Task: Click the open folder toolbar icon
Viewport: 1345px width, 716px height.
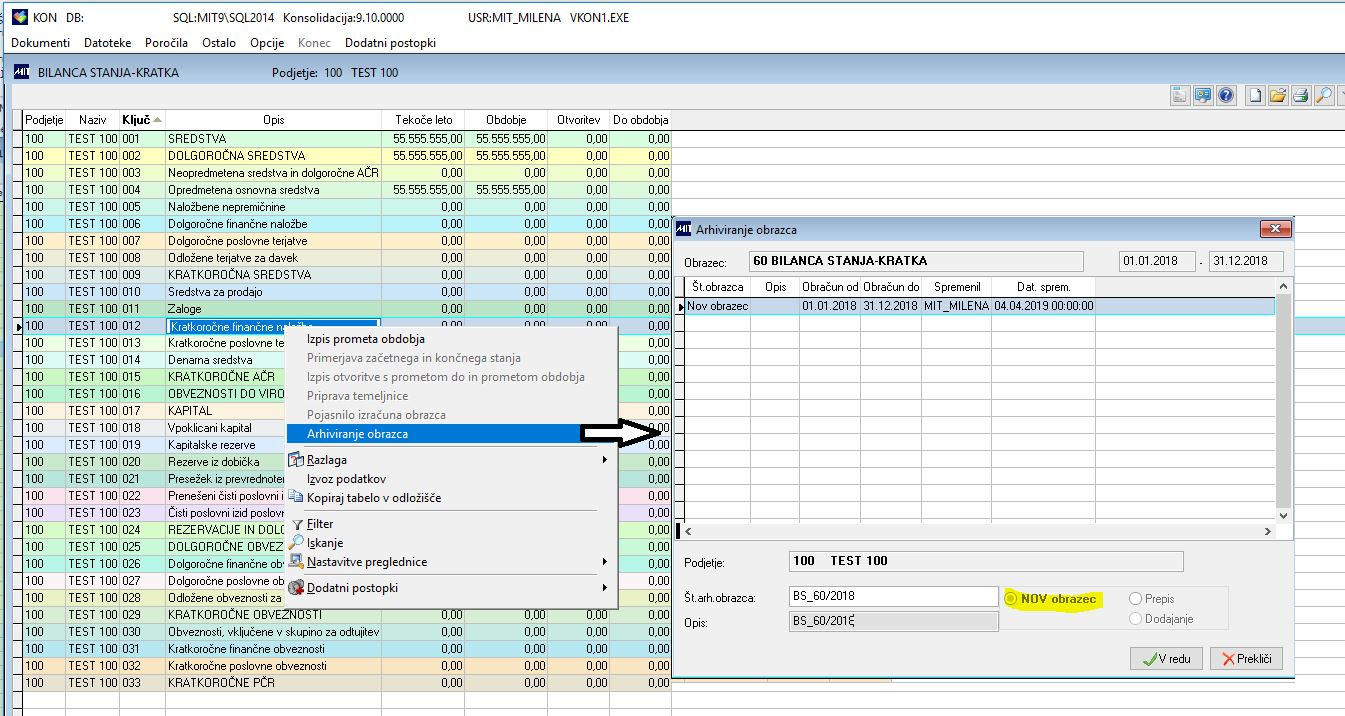Action: click(1278, 96)
